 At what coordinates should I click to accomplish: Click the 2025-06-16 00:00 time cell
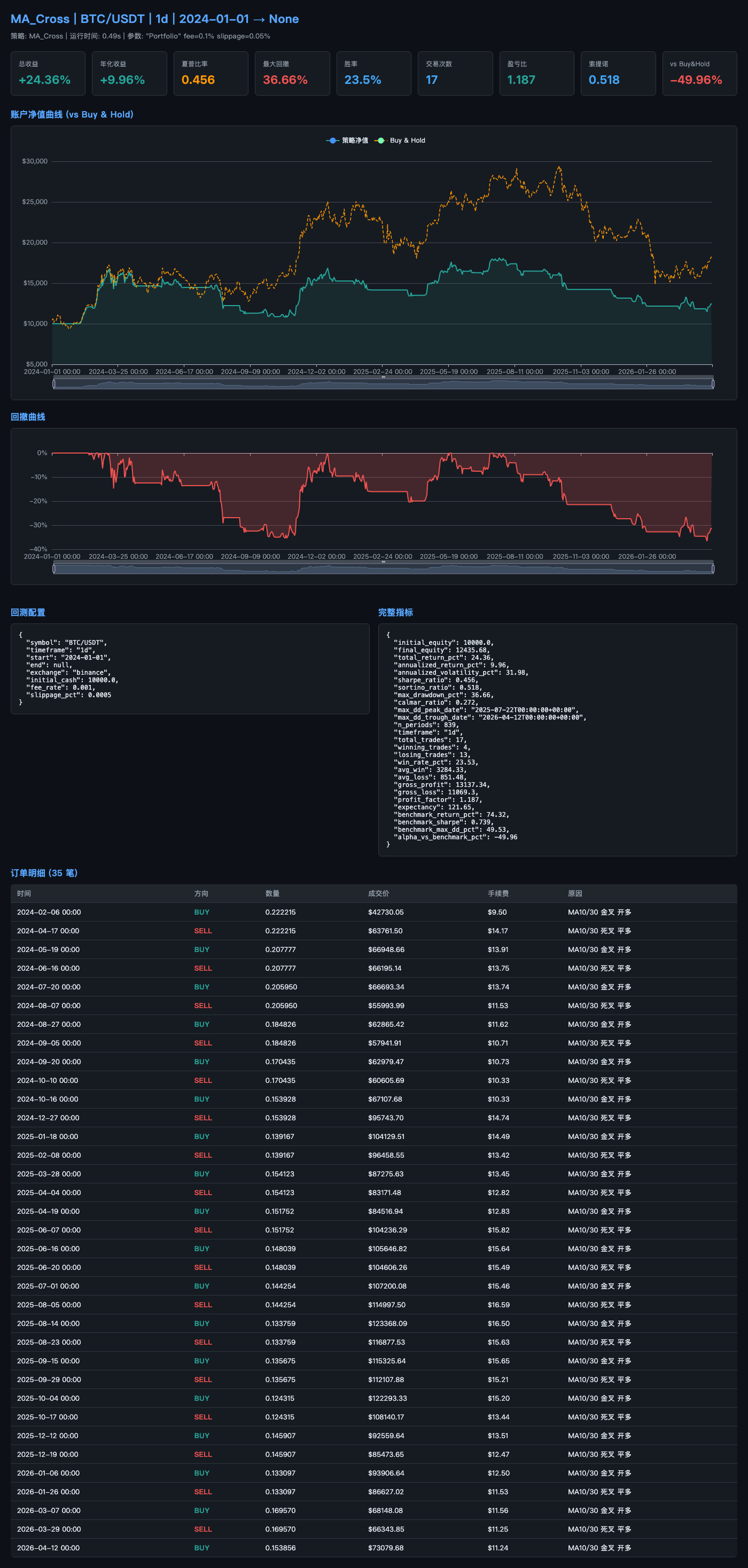[48, 1249]
